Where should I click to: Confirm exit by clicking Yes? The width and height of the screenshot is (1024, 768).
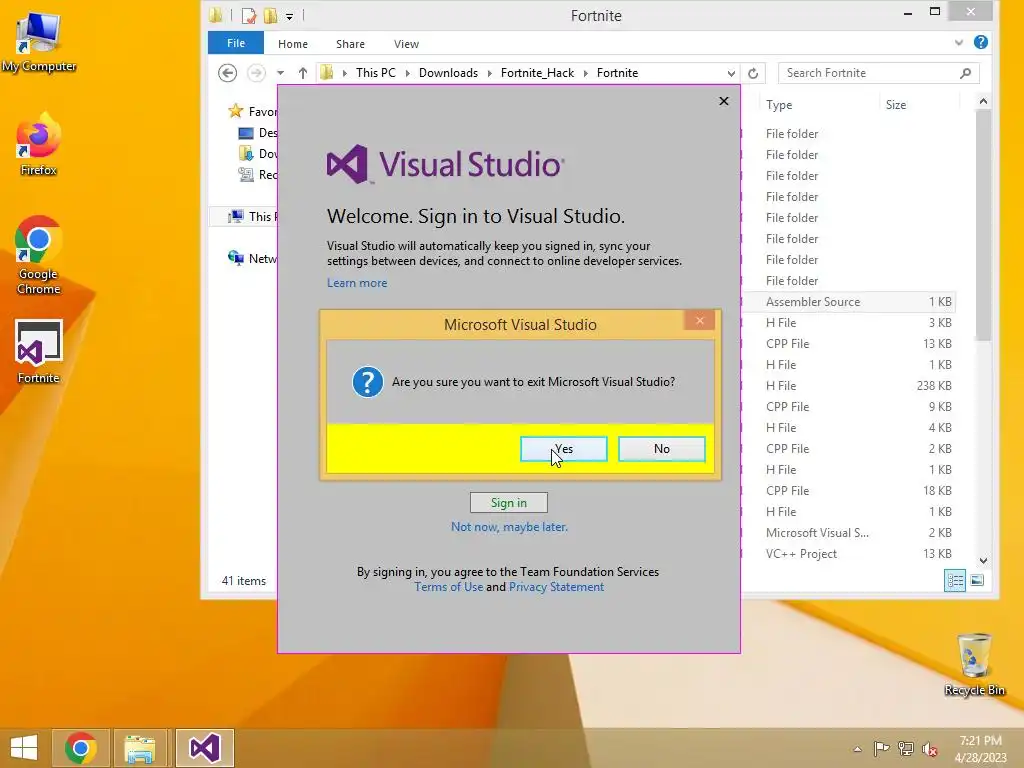pyautogui.click(x=564, y=449)
